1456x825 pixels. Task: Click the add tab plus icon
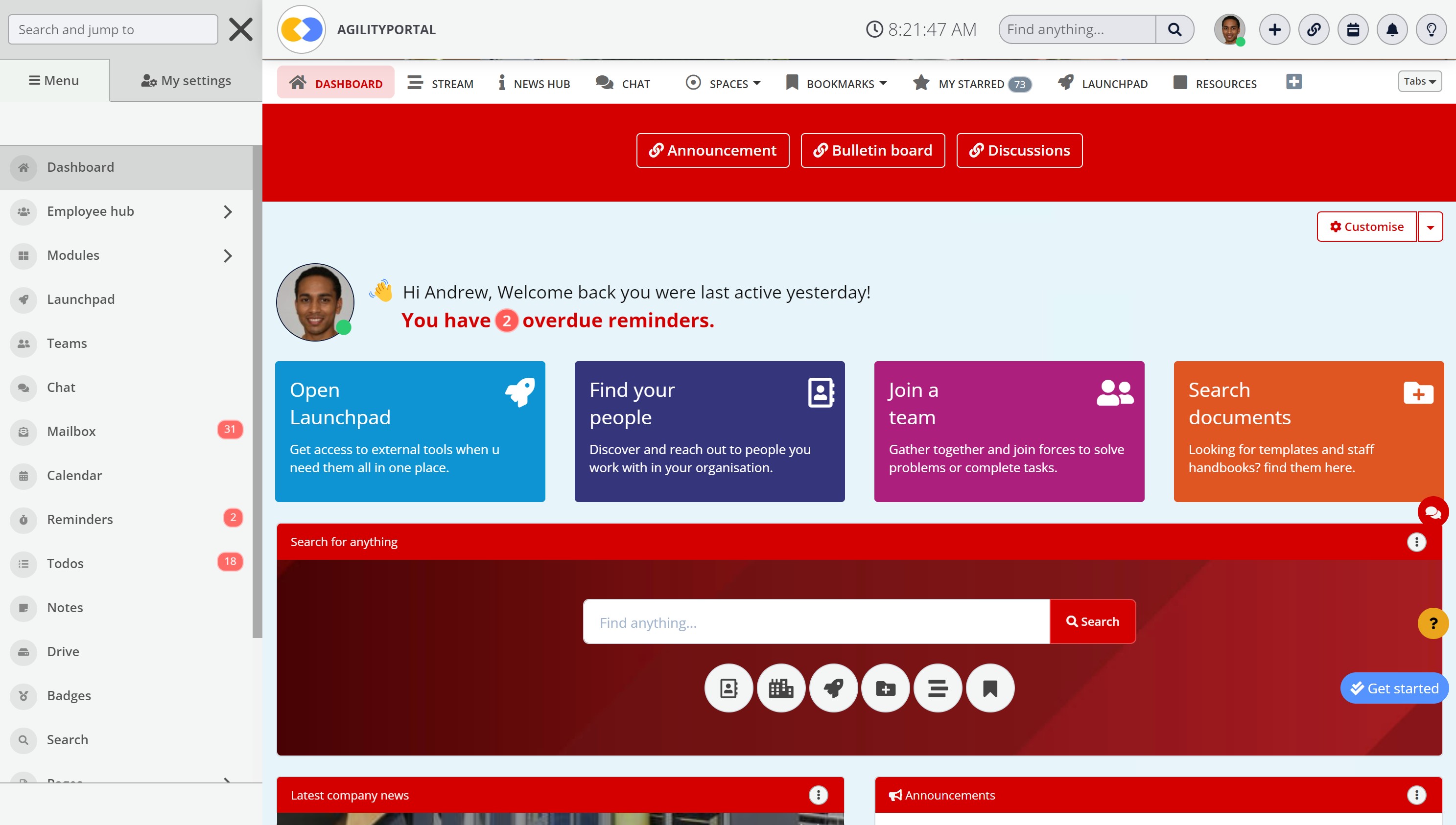click(1293, 82)
